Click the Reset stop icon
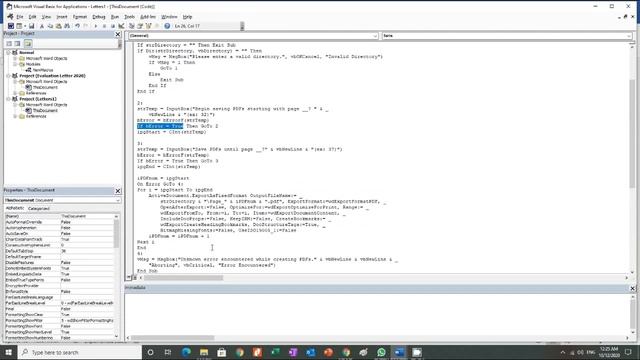 pos(113,26)
